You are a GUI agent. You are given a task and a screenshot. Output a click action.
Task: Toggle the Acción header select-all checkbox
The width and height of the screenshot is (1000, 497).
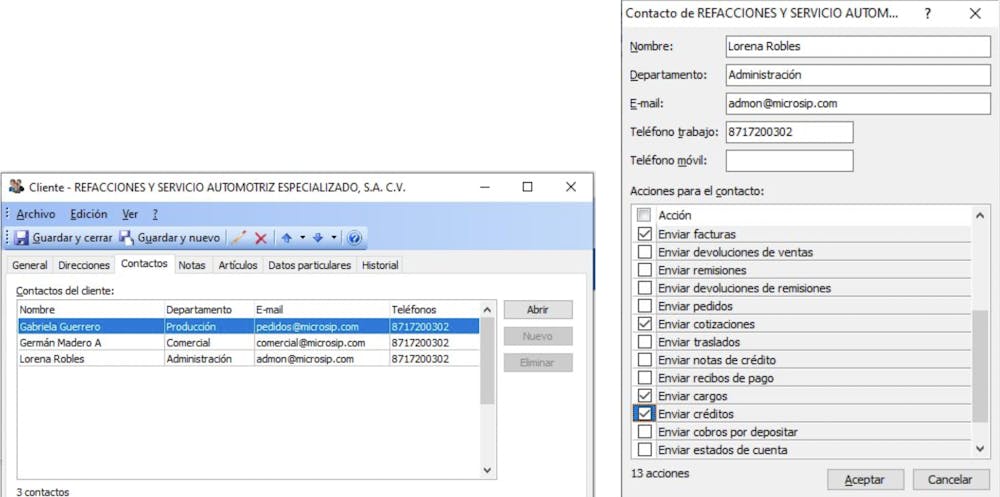[x=644, y=215]
